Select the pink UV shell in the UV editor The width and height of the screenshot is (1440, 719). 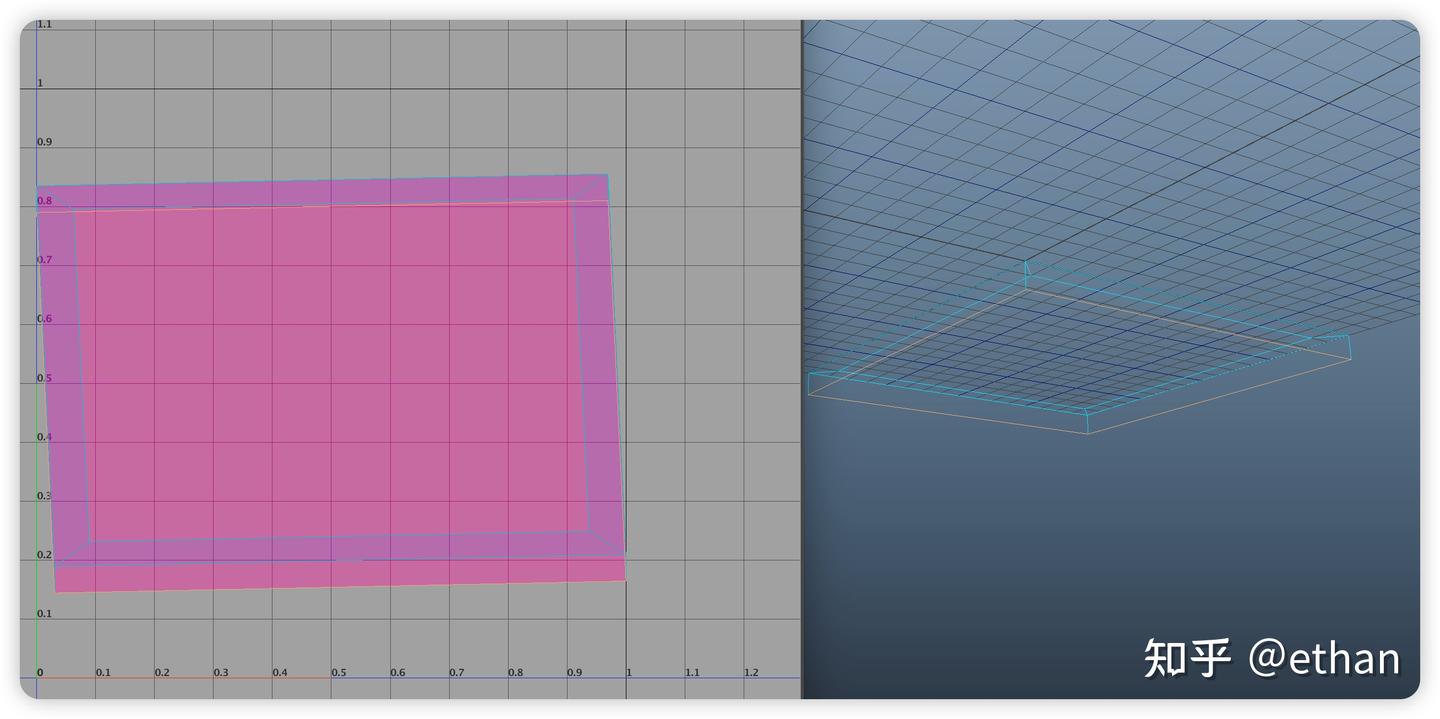point(331,383)
